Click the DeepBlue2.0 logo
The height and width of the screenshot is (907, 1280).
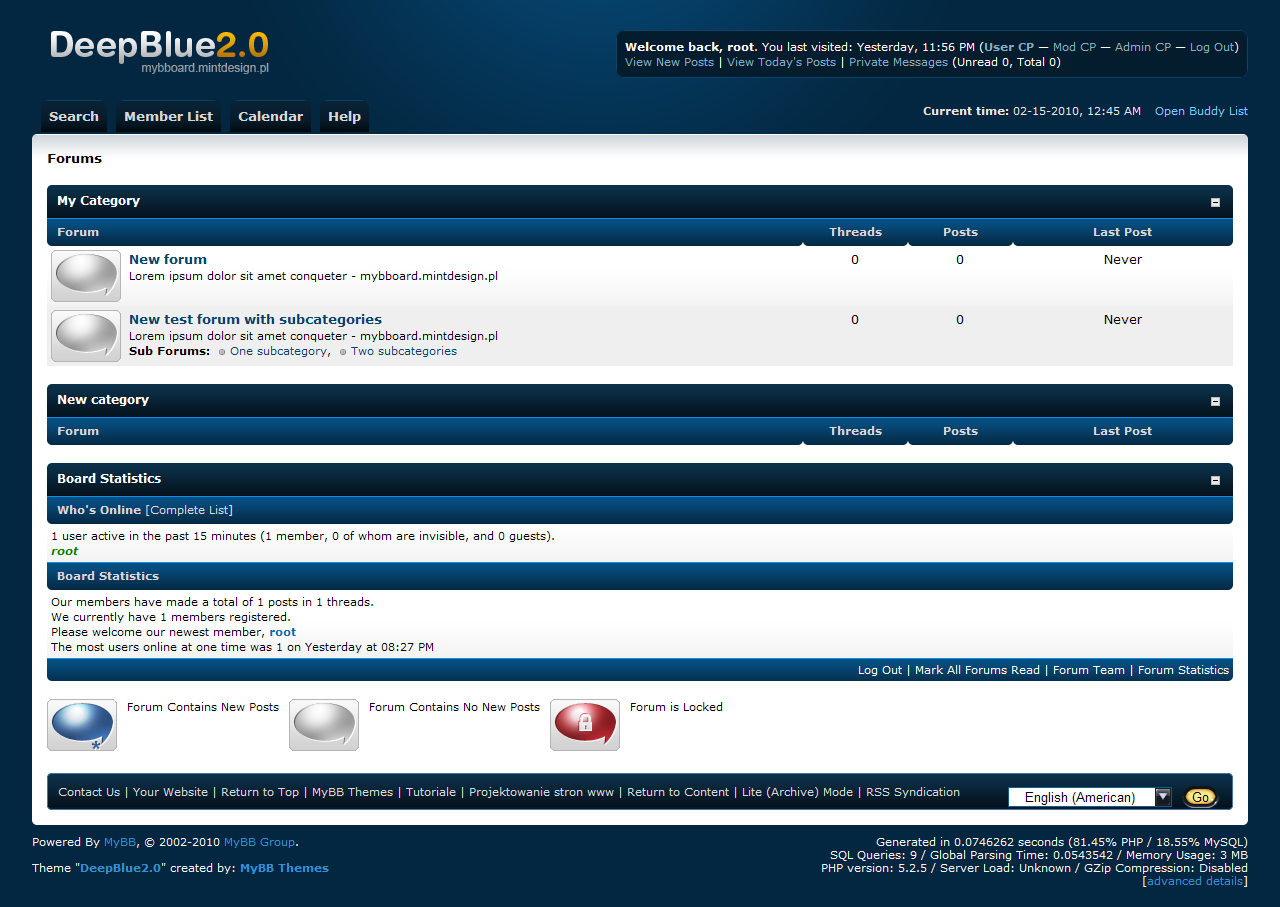coord(160,50)
